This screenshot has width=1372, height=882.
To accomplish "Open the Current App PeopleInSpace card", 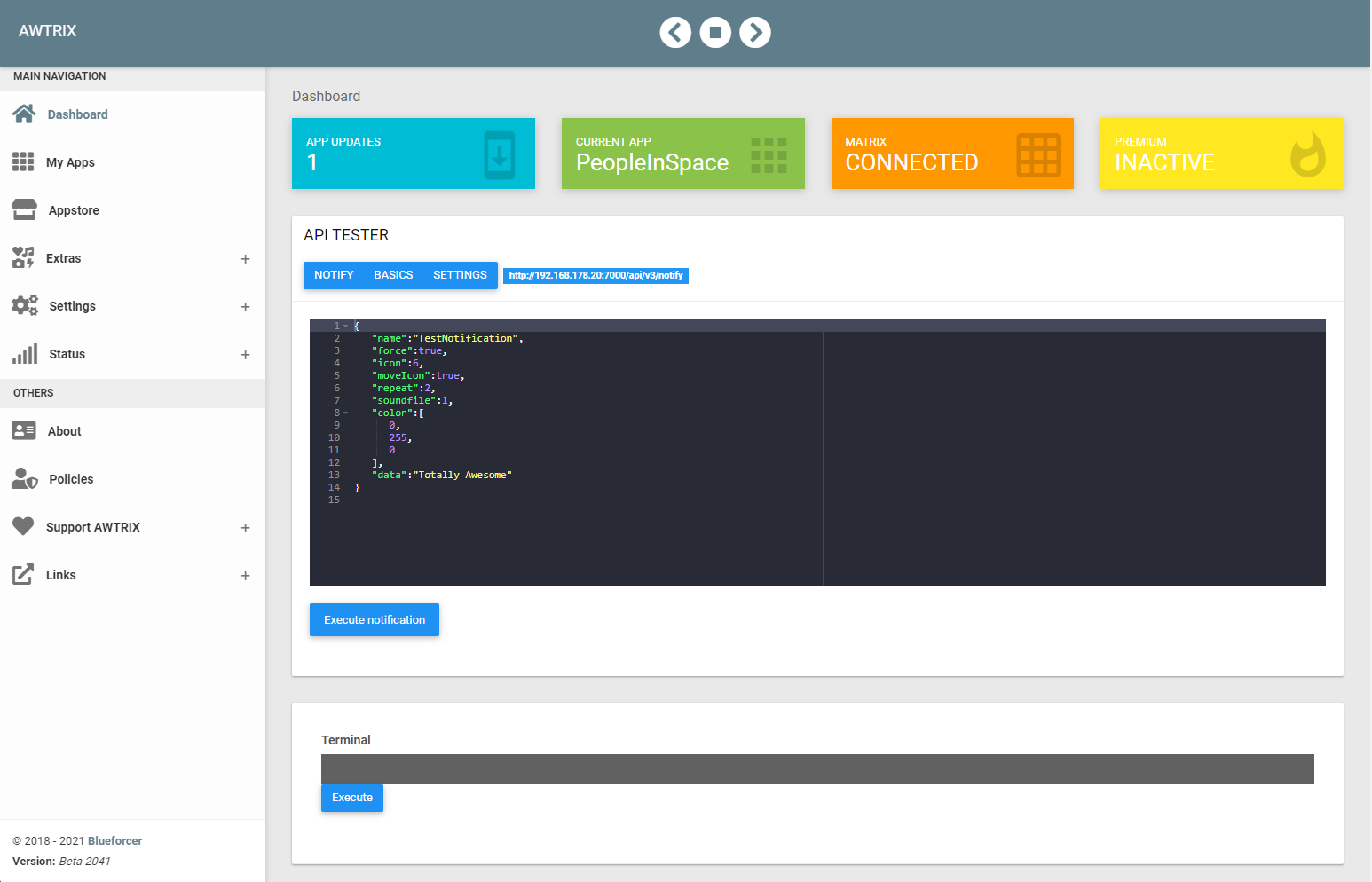I will pyautogui.click(x=683, y=154).
